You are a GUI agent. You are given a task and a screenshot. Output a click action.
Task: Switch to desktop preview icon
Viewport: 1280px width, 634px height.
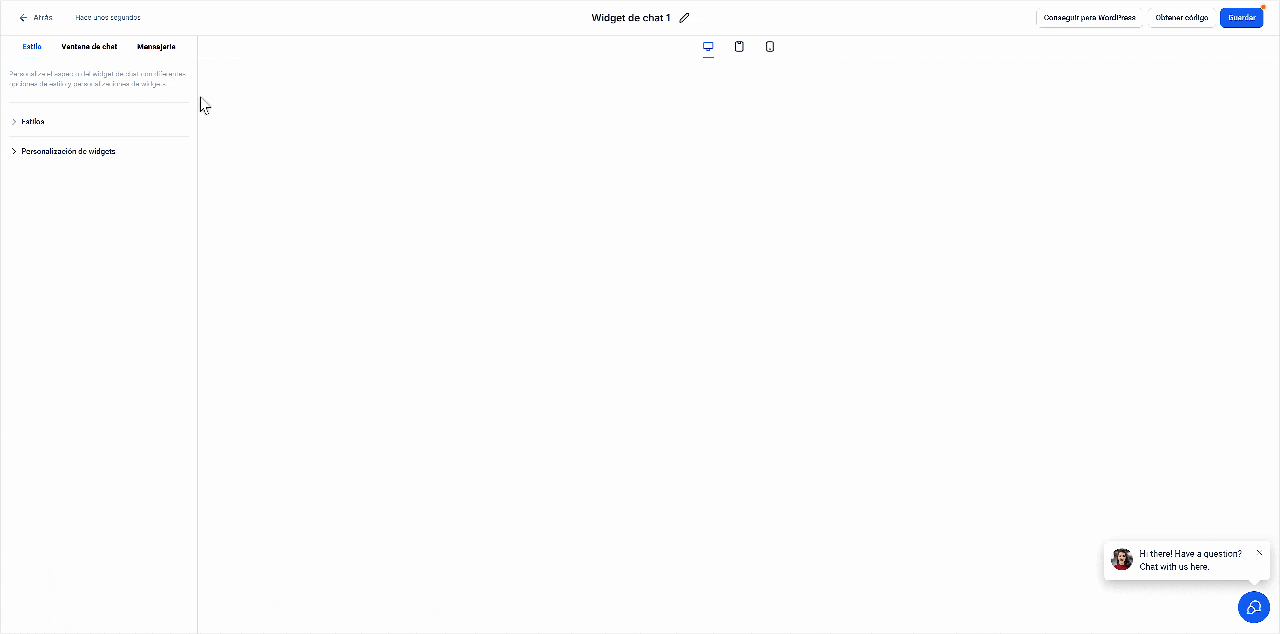[x=708, y=47]
